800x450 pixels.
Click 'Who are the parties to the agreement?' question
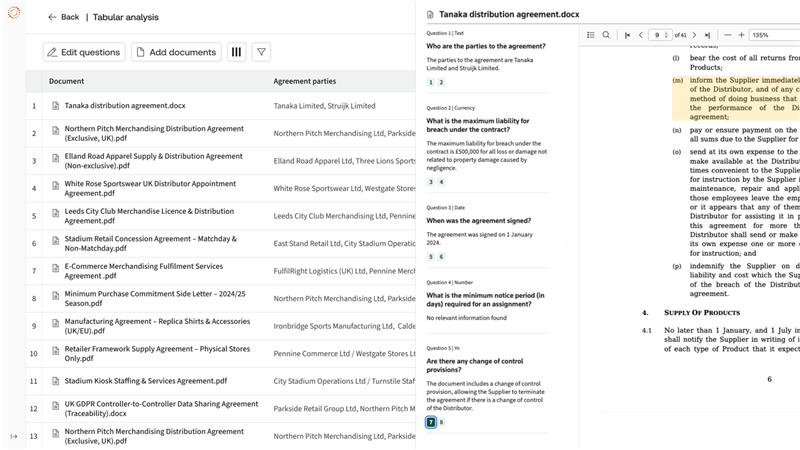click(486, 46)
